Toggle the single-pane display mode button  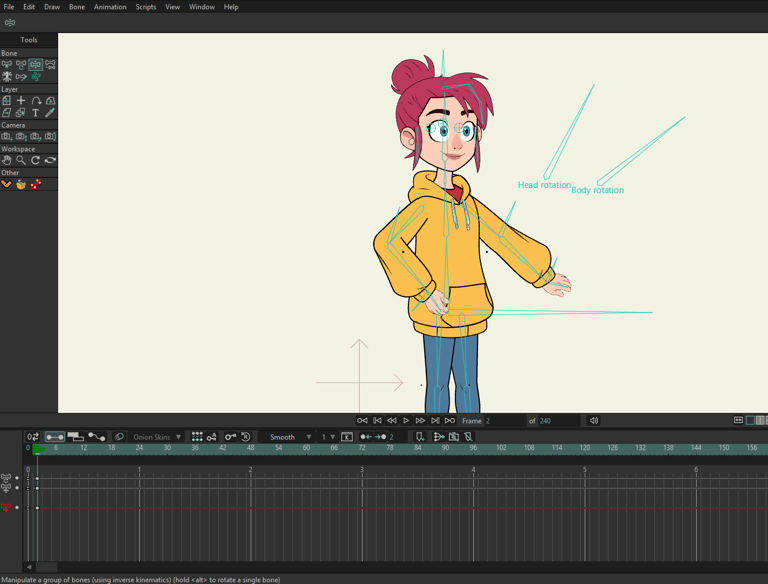[750, 420]
